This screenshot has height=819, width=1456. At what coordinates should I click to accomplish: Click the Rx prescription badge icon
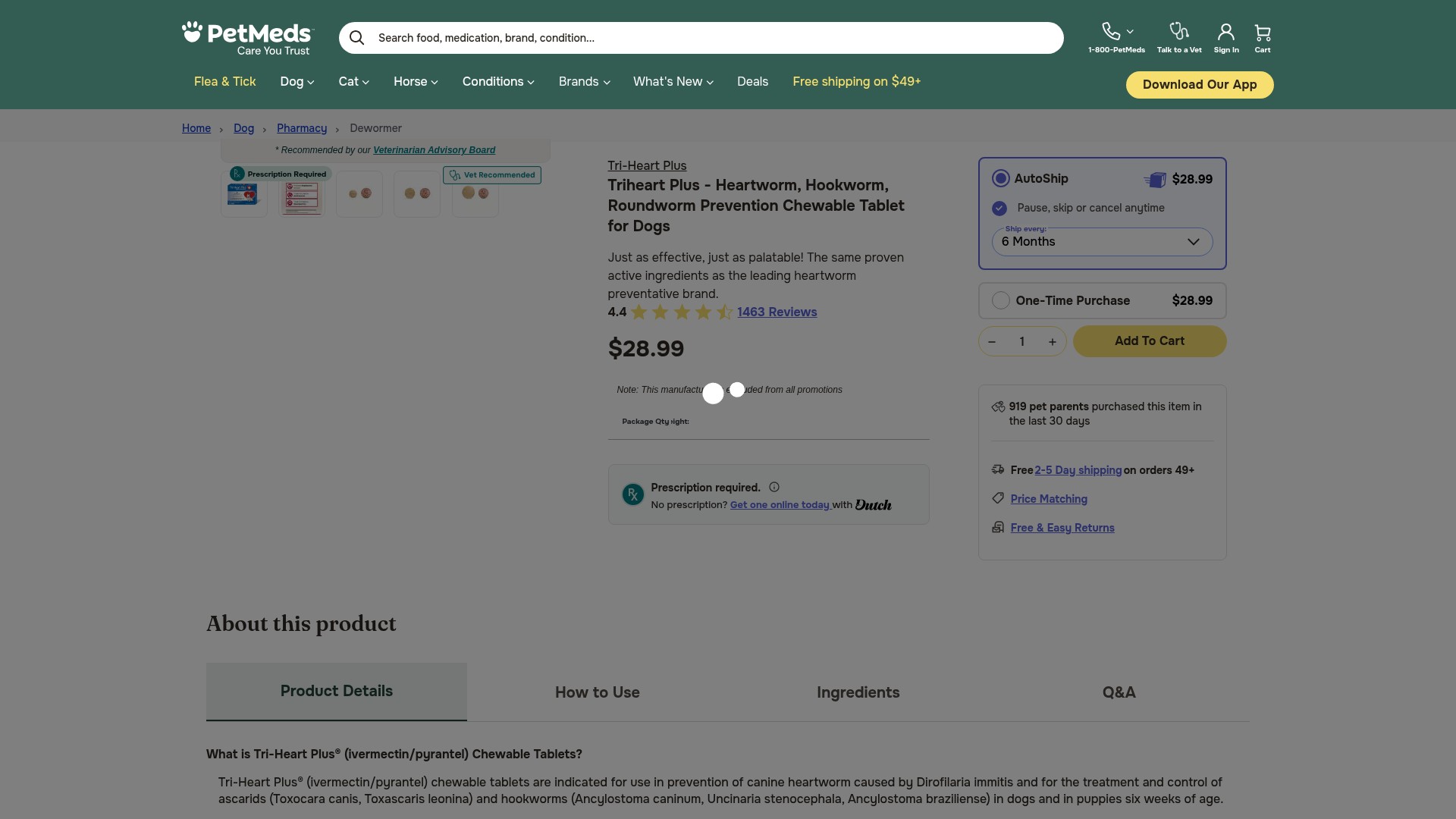click(633, 495)
